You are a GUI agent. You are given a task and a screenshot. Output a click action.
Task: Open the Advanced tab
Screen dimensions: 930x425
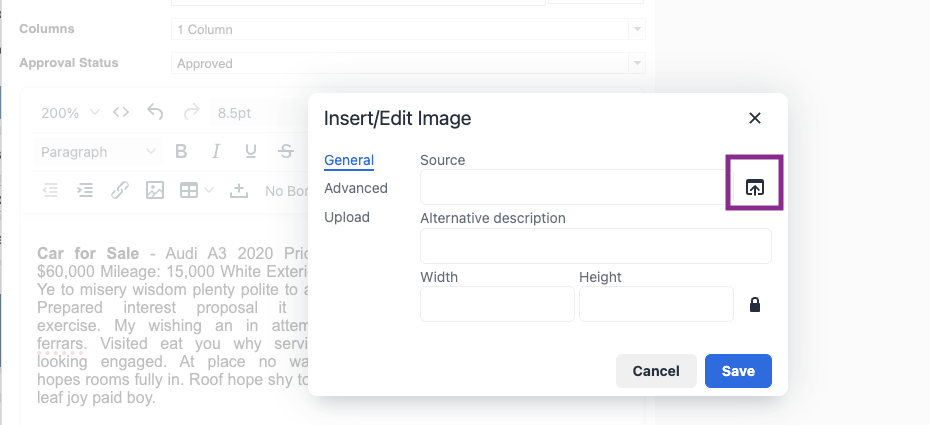pyautogui.click(x=355, y=188)
